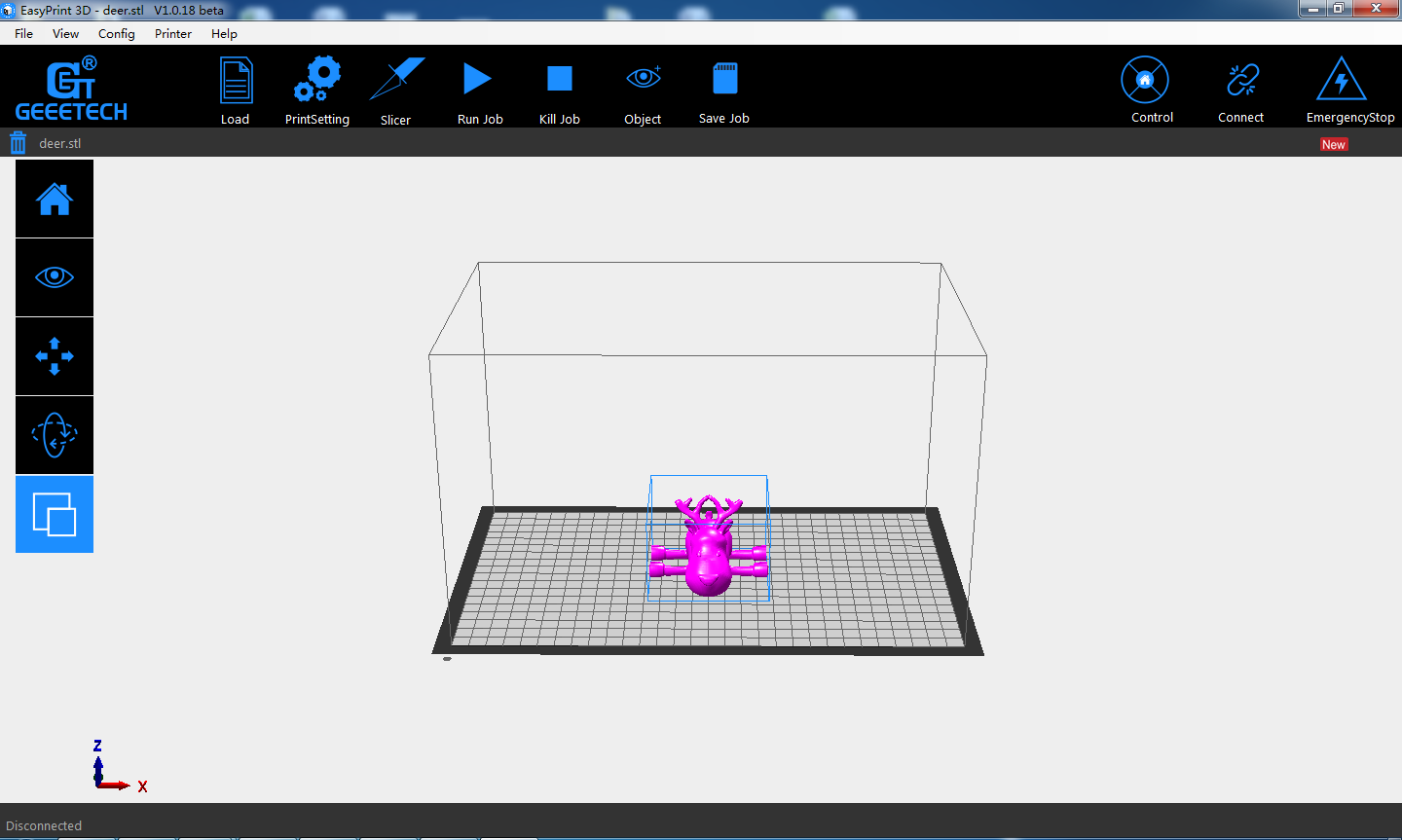
Task: Open the printer Control panel
Action: [1145, 80]
